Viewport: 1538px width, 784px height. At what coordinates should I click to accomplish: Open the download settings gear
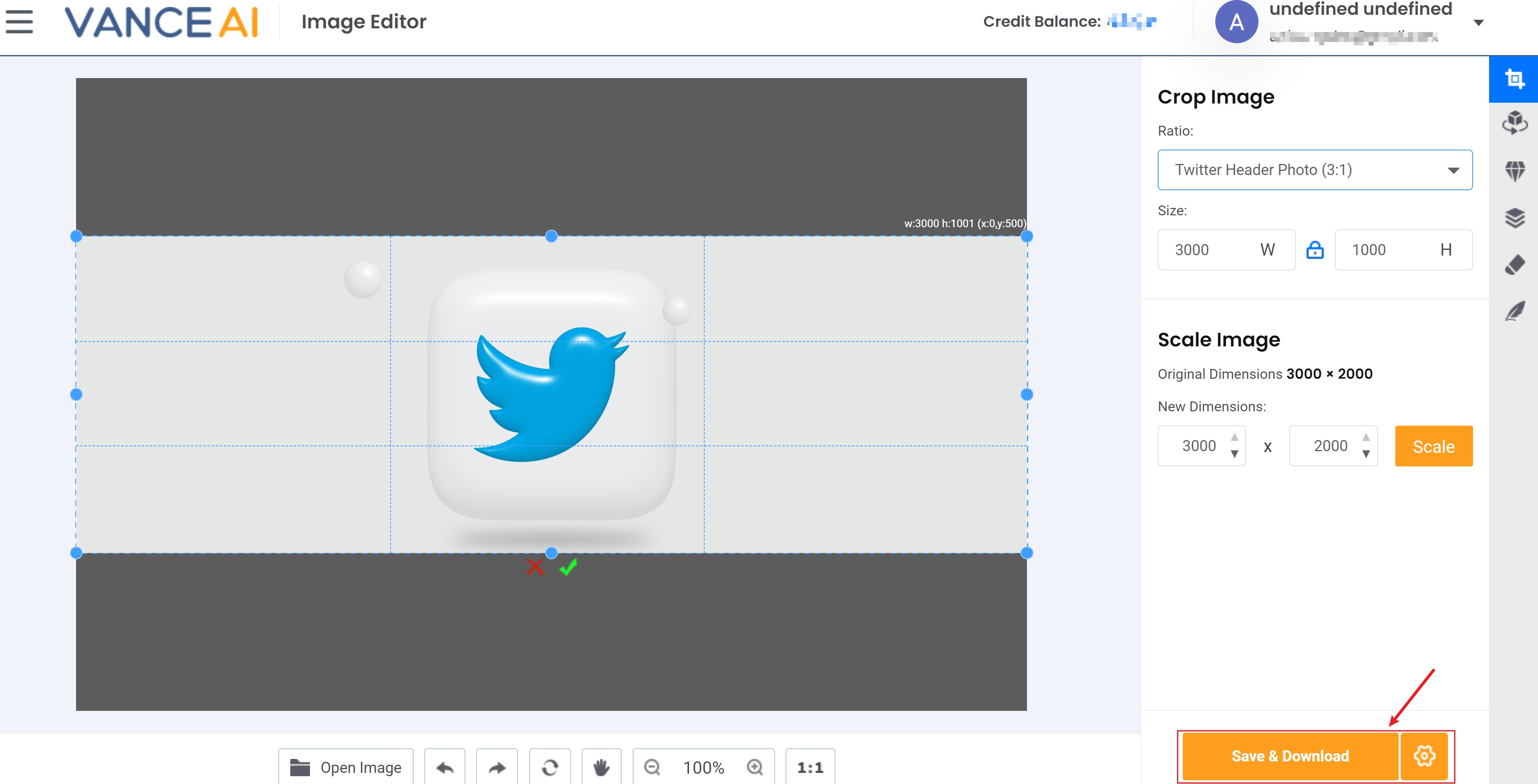click(x=1425, y=756)
